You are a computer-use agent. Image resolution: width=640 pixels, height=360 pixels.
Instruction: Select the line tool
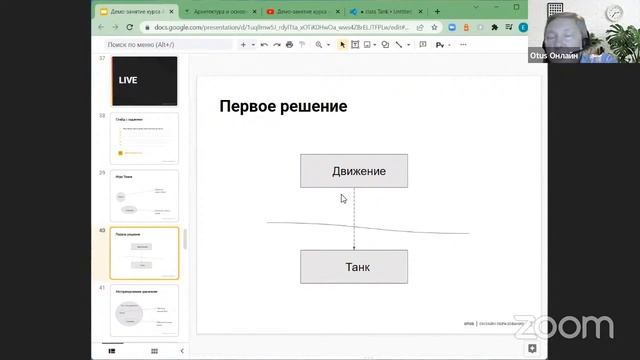click(x=399, y=44)
